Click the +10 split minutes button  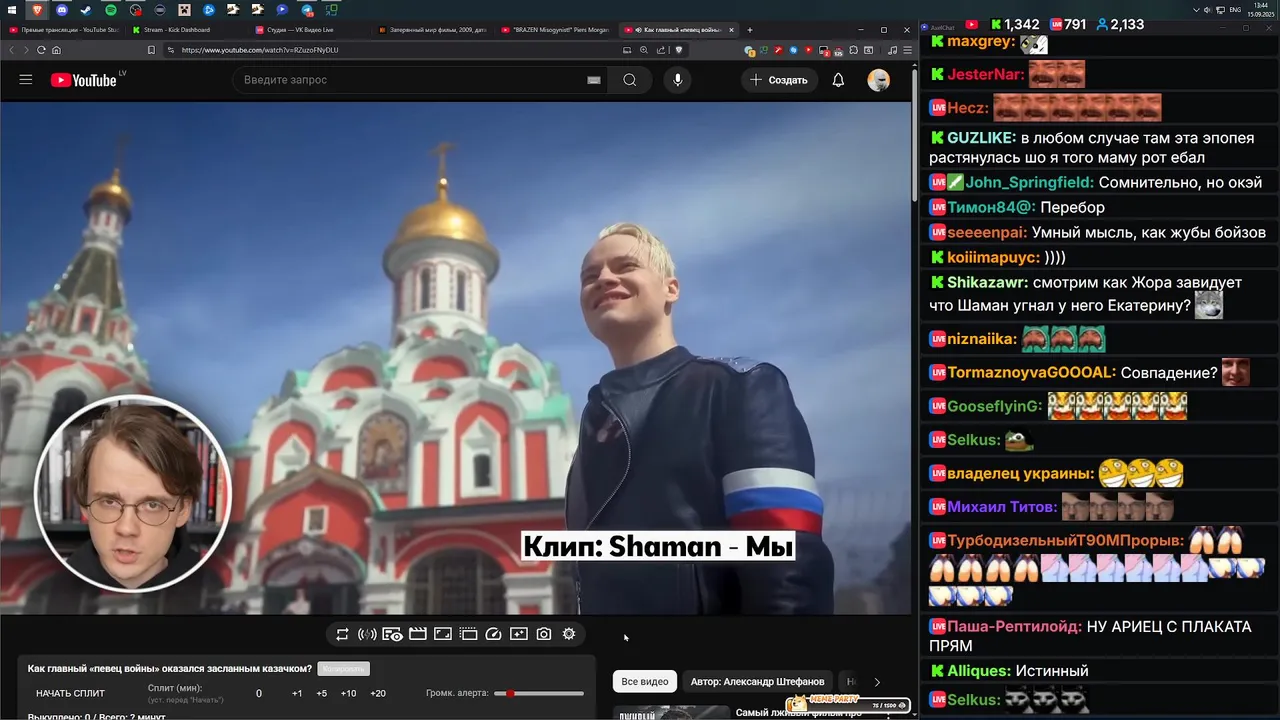(348, 693)
